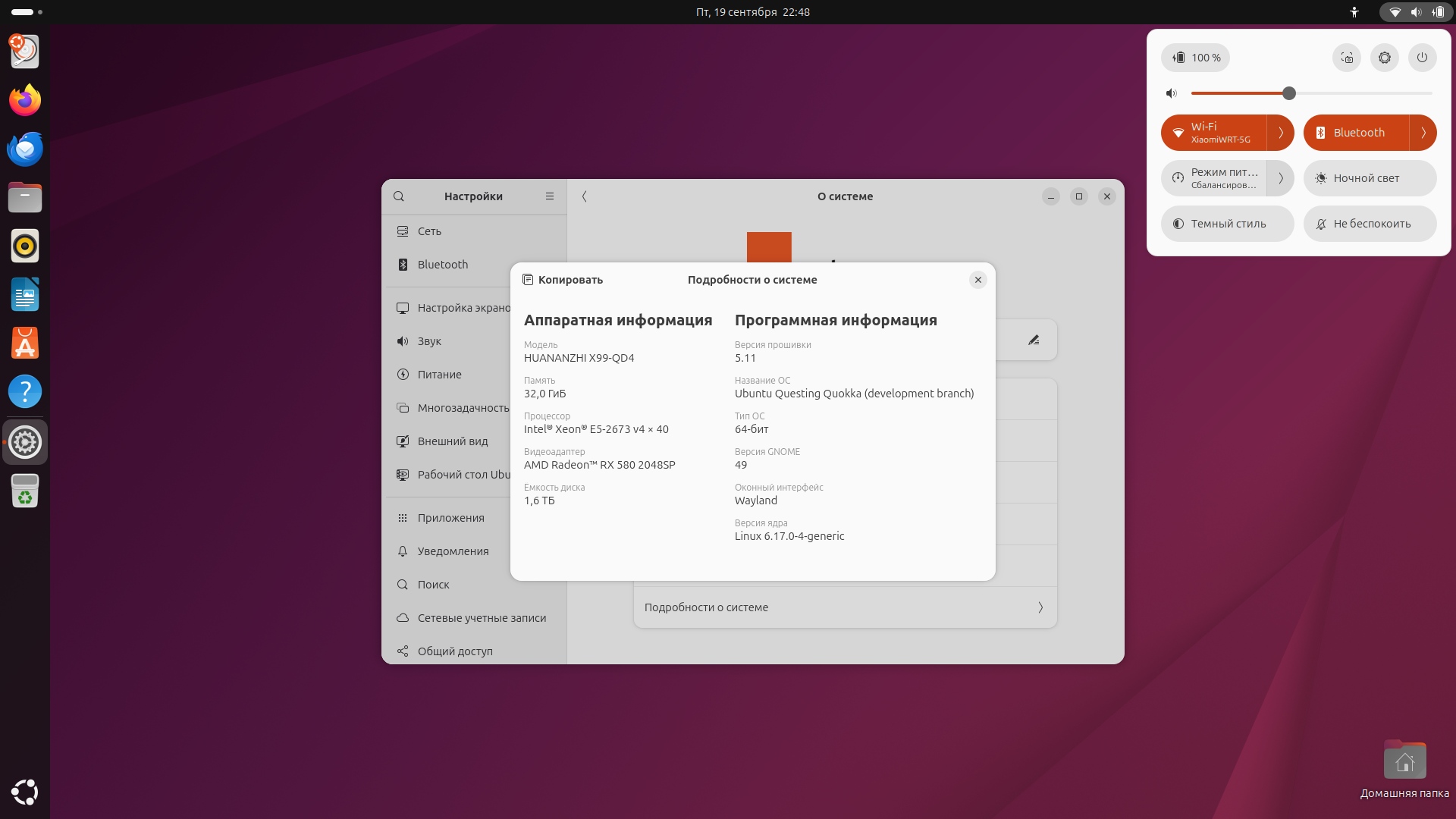The height and width of the screenshot is (819, 1456).
Task: Click the screenshot icon in quick settings
Action: [x=1347, y=58]
